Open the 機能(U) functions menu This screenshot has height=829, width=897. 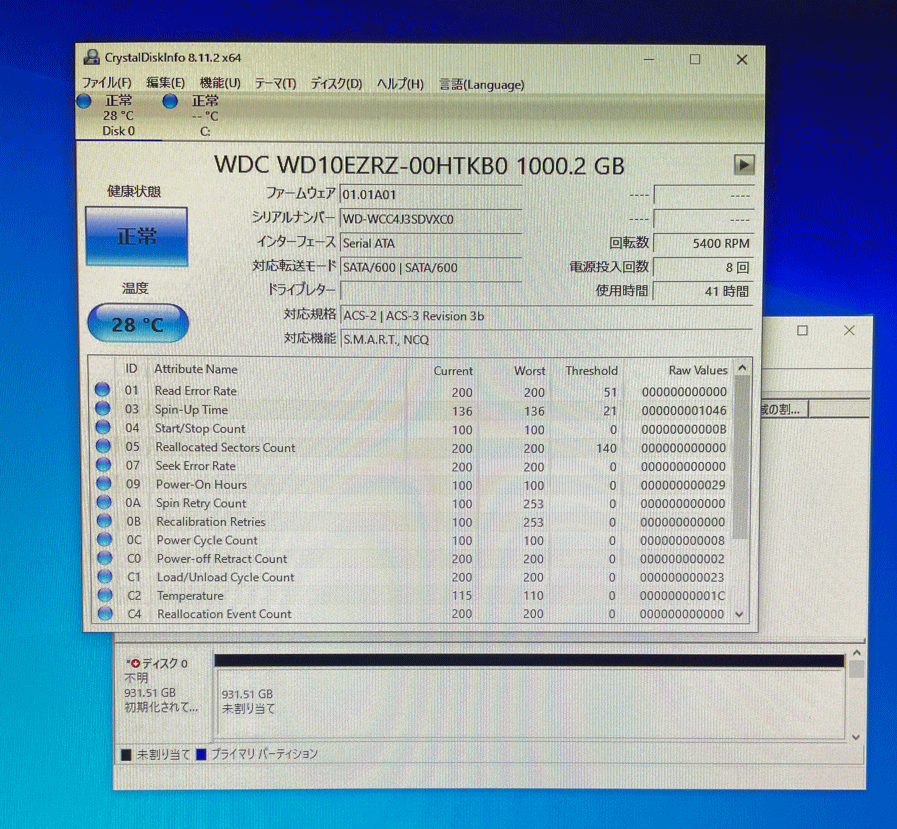[x=219, y=85]
